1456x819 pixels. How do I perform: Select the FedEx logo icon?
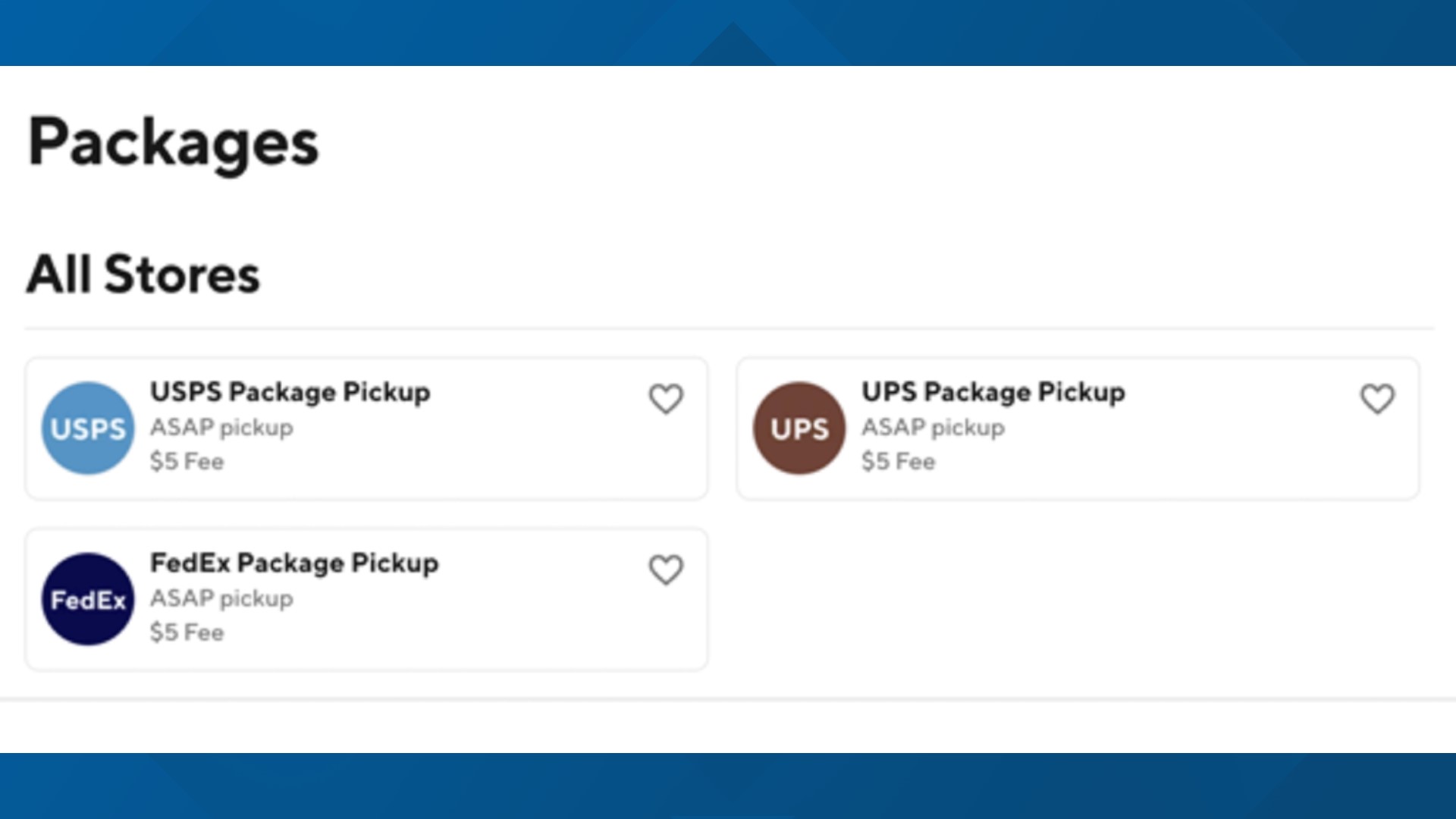tap(86, 598)
